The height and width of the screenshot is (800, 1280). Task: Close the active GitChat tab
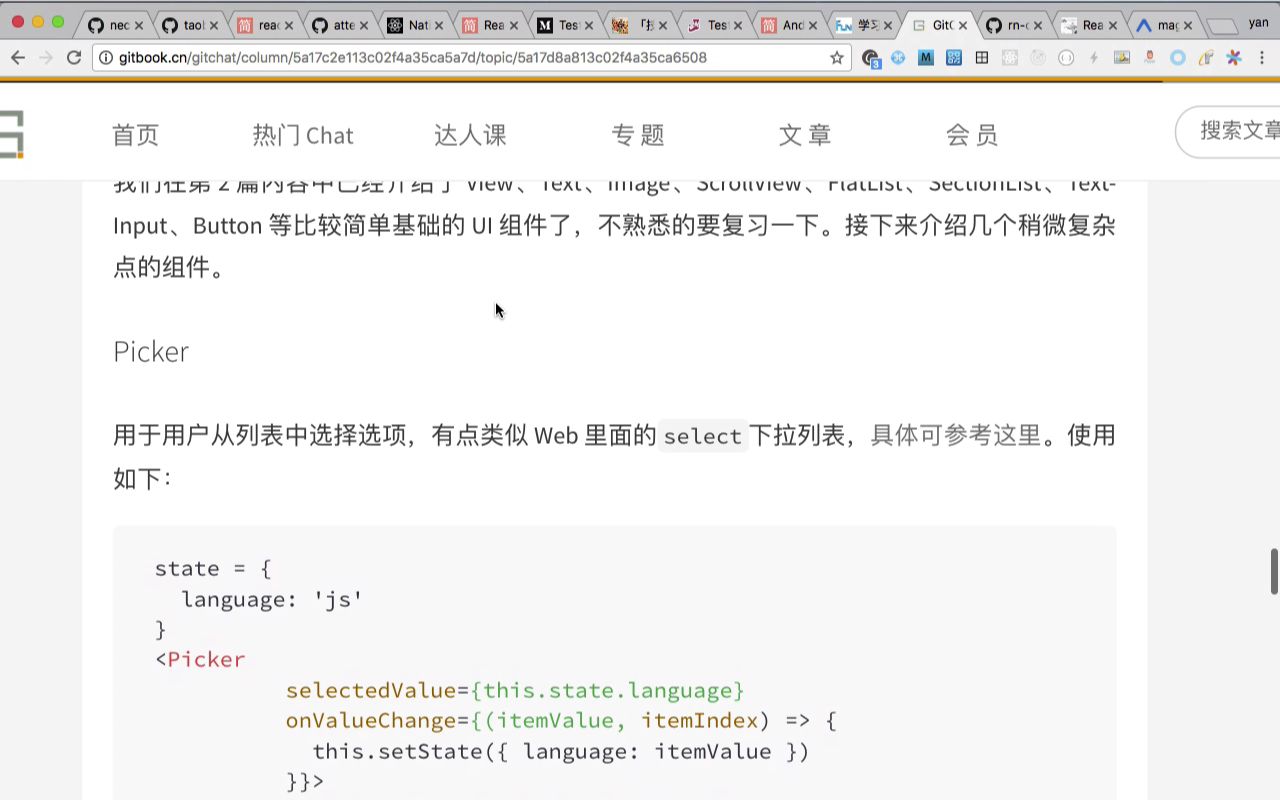point(962,25)
